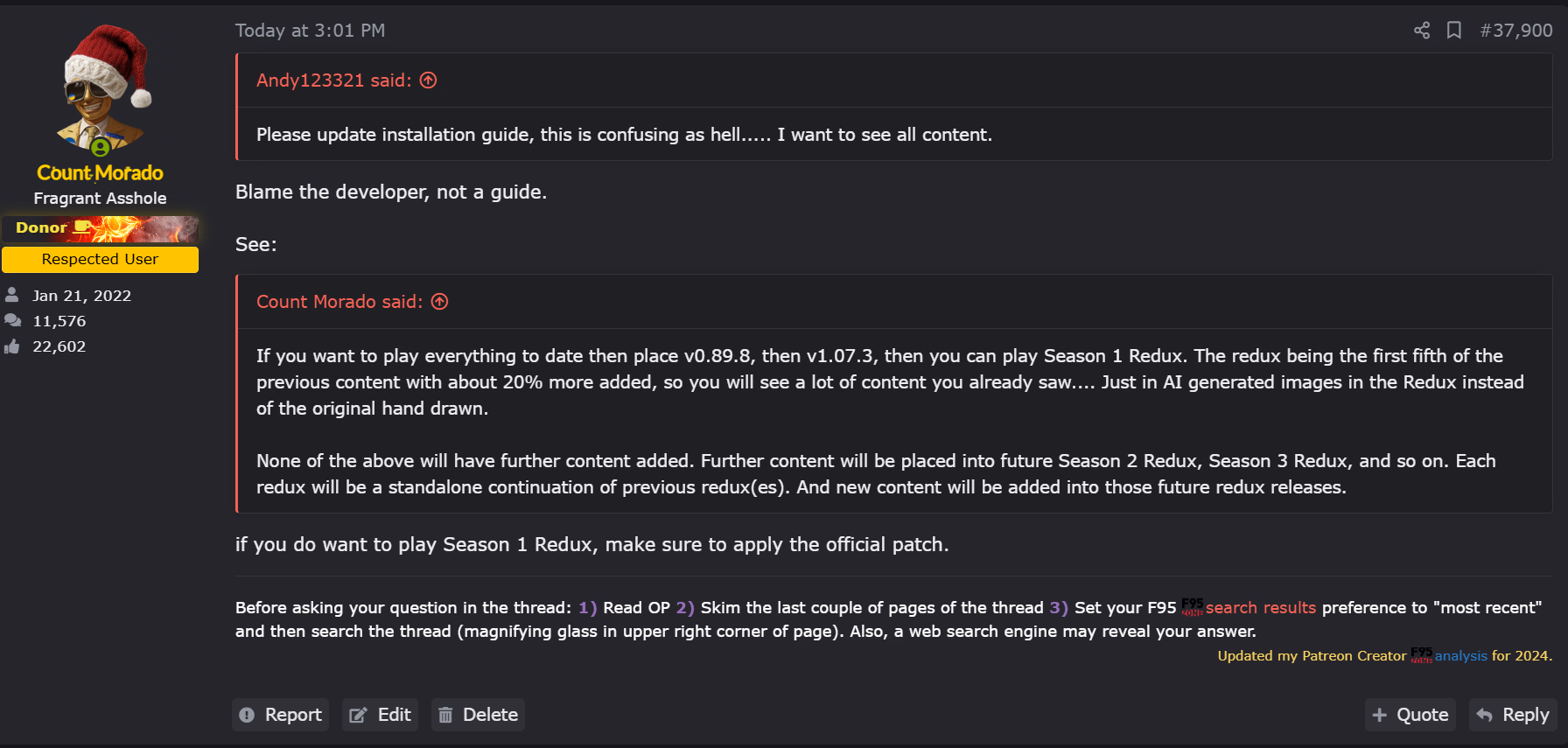
Task: Report this post
Action: [281, 715]
